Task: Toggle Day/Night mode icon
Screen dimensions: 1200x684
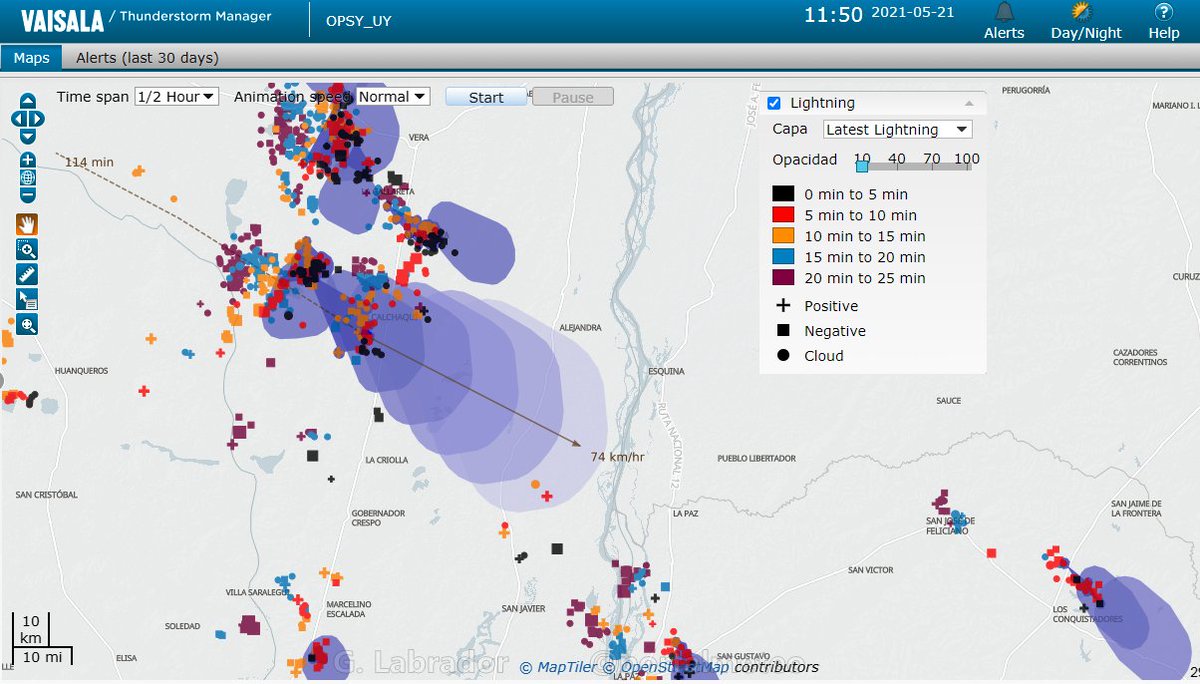Action: point(1081,12)
